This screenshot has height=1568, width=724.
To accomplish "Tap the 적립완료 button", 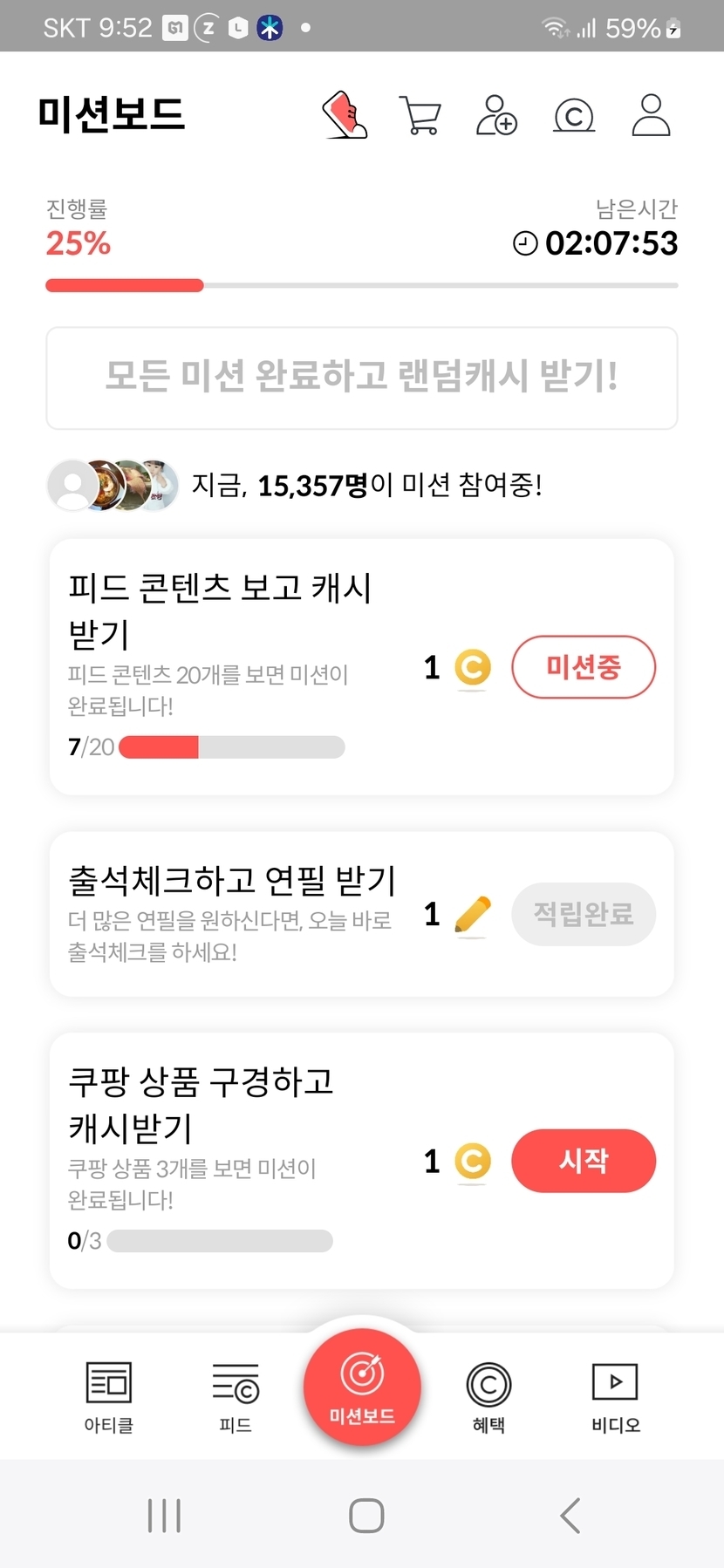I will point(584,915).
